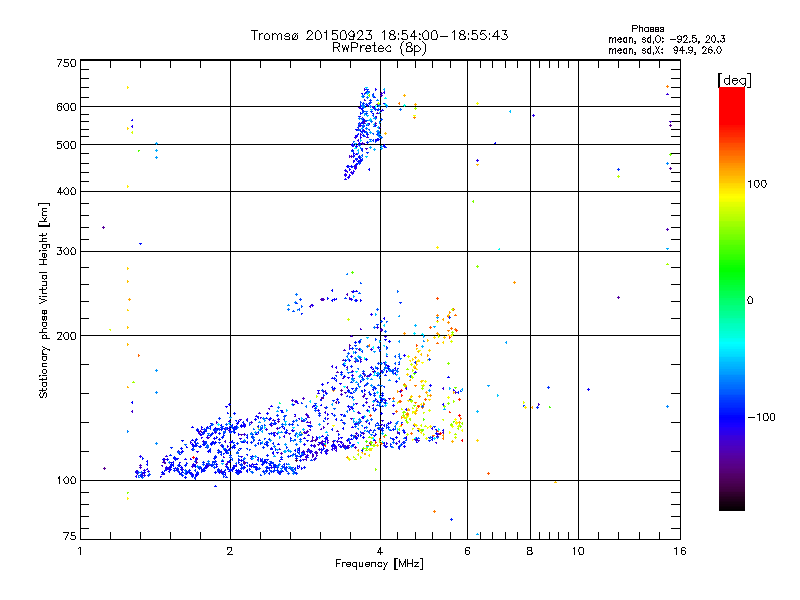The image size is (800, 600).
Task: Click the plot title 'Tromsø 20150923 18:54:00-18:55:43'
Action: click(379, 35)
